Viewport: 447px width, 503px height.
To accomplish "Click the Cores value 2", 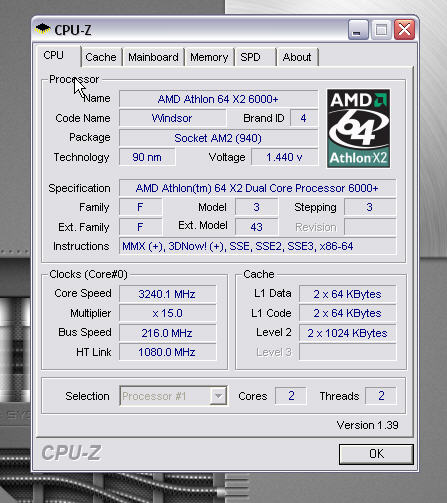I will (x=291, y=396).
